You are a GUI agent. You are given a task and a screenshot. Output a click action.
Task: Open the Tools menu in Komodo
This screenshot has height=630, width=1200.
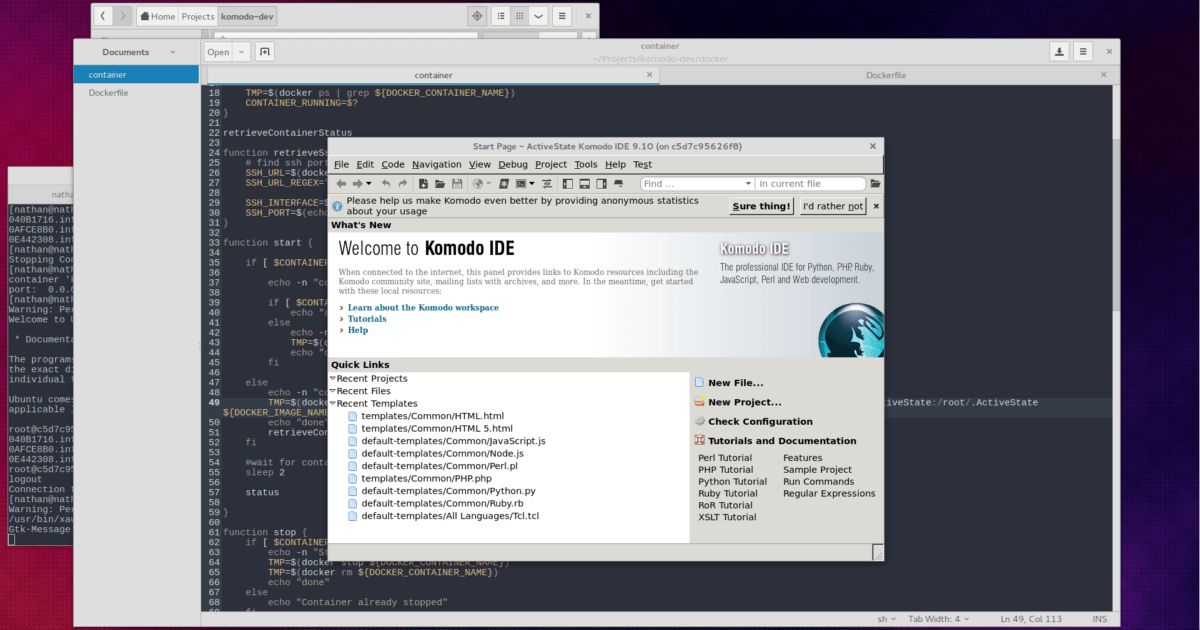586,164
